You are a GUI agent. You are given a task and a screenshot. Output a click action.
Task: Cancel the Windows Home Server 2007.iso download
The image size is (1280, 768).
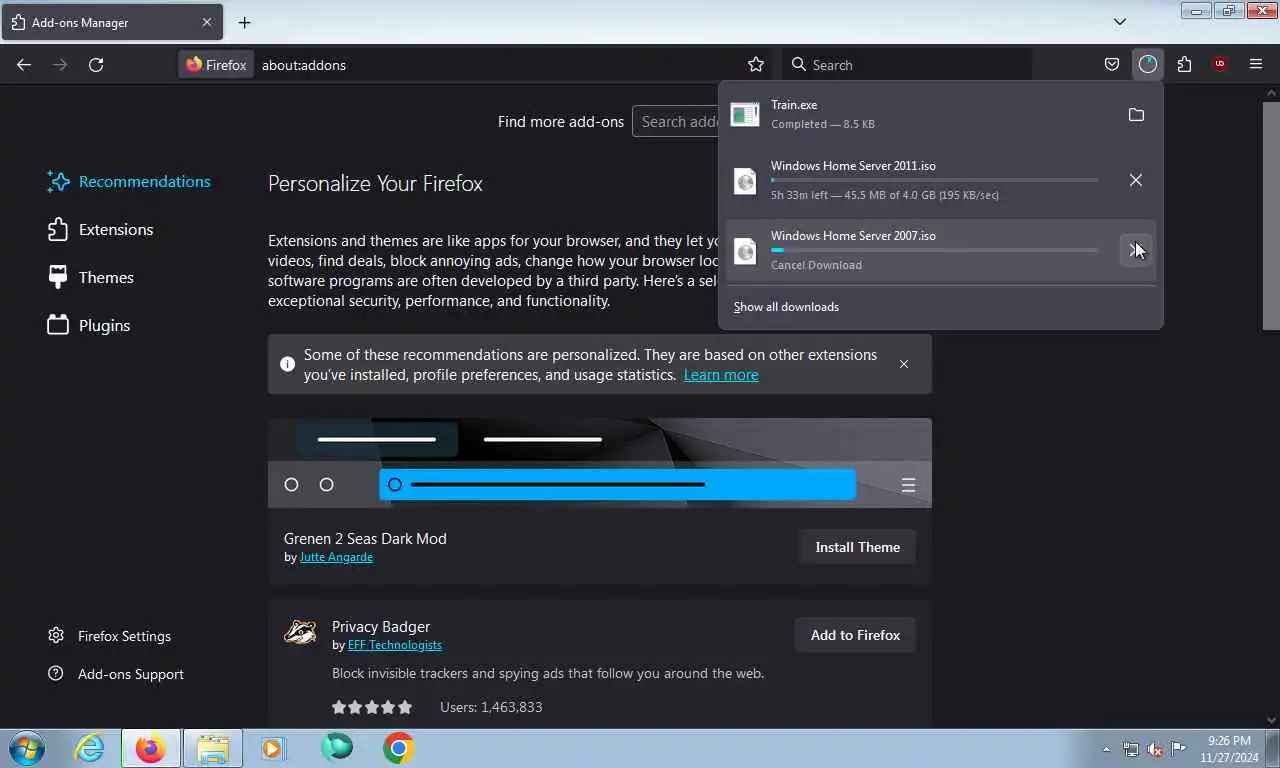[x=1136, y=250]
